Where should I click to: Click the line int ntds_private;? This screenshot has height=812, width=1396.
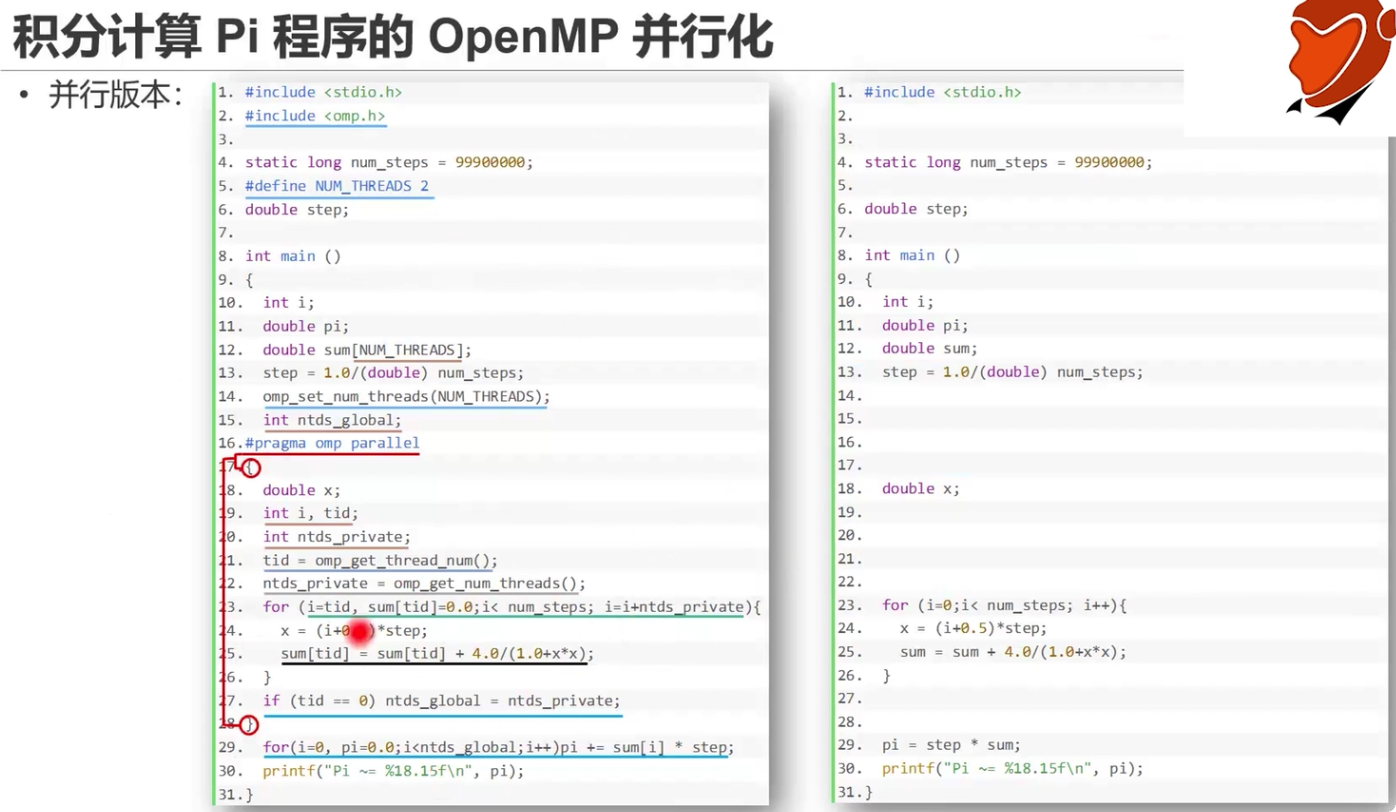tap(336, 537)
